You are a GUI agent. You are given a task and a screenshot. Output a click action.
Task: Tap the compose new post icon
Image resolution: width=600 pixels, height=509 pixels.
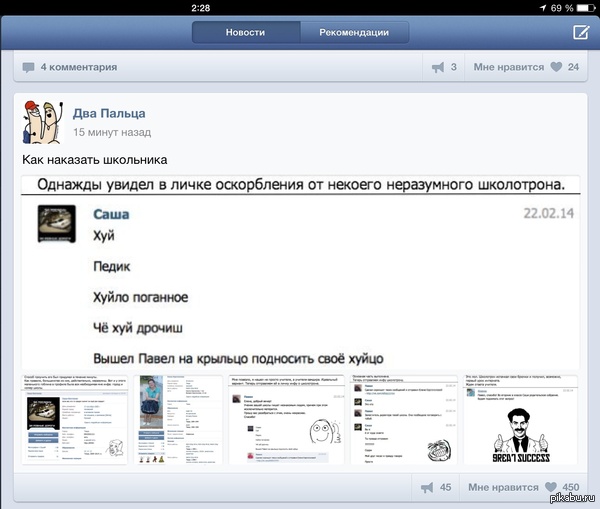click(581, 33)
